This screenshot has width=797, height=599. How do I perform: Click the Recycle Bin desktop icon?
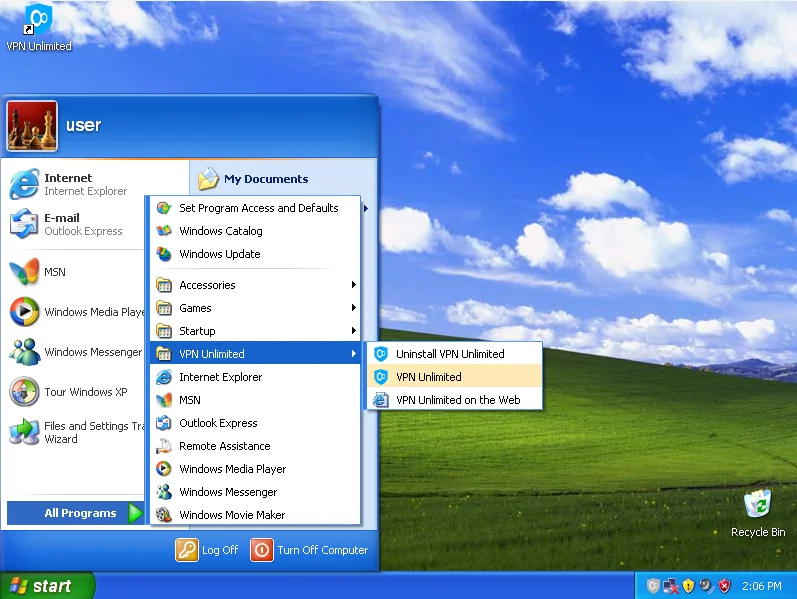(x=757, y=505)
